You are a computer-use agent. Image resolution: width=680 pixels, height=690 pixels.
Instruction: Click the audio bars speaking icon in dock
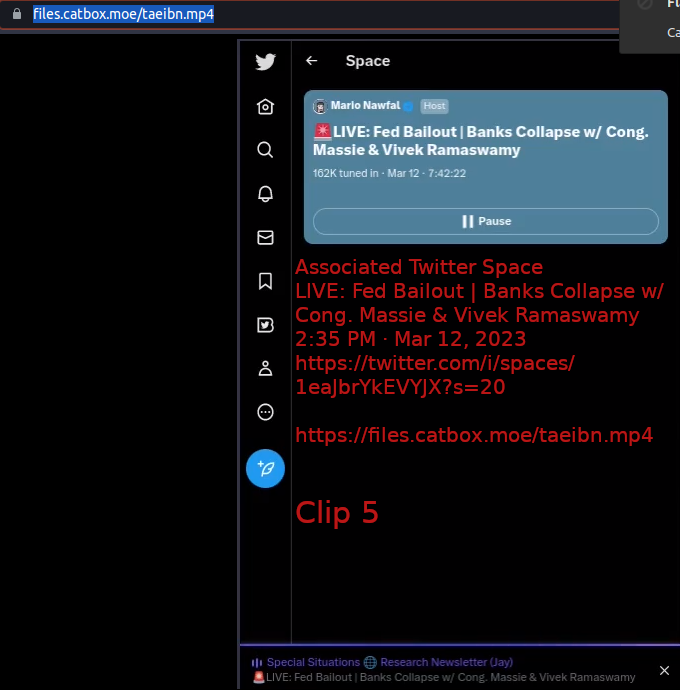[x=257, y=663]
